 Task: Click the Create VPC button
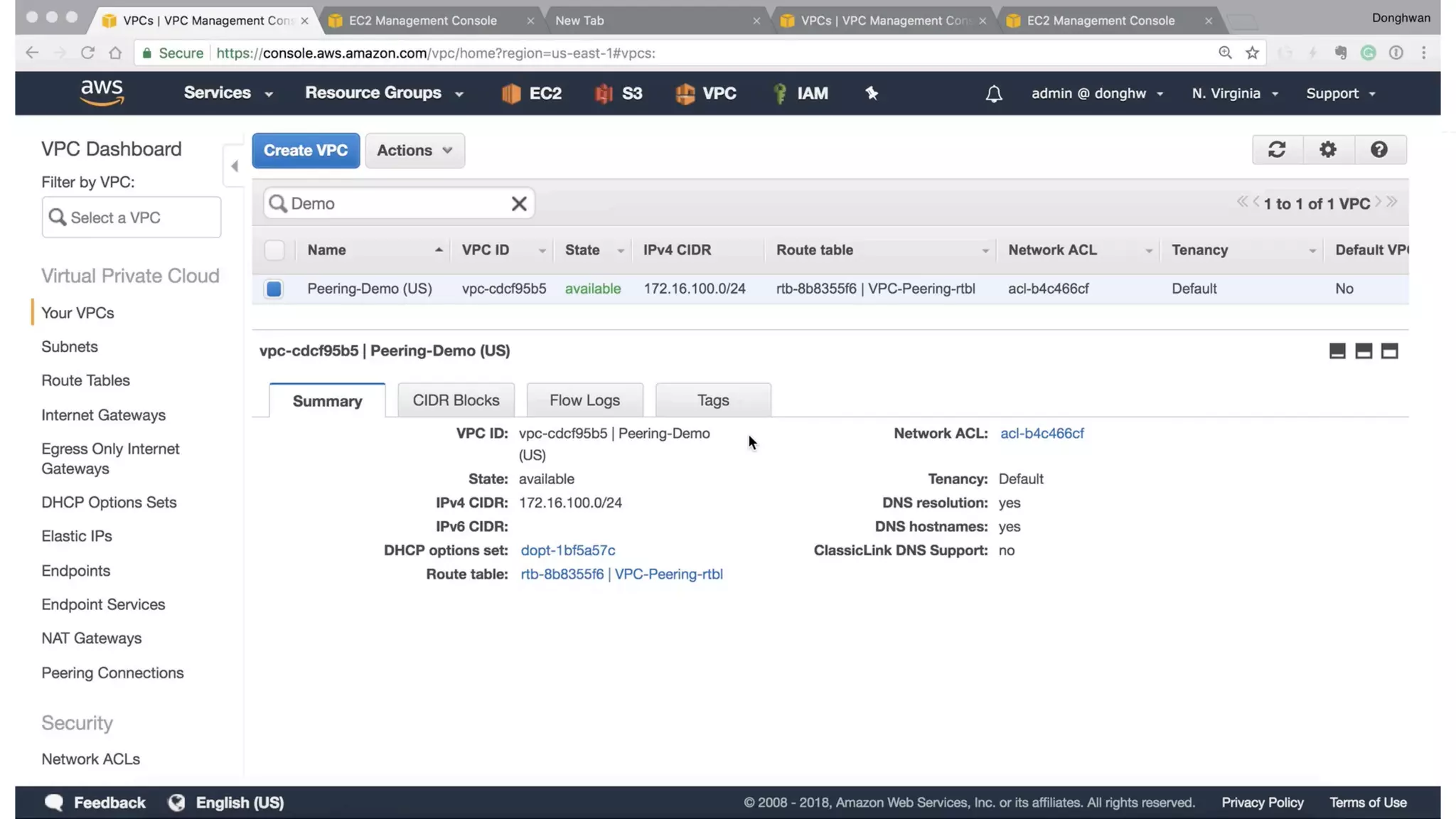click(306, 151)
